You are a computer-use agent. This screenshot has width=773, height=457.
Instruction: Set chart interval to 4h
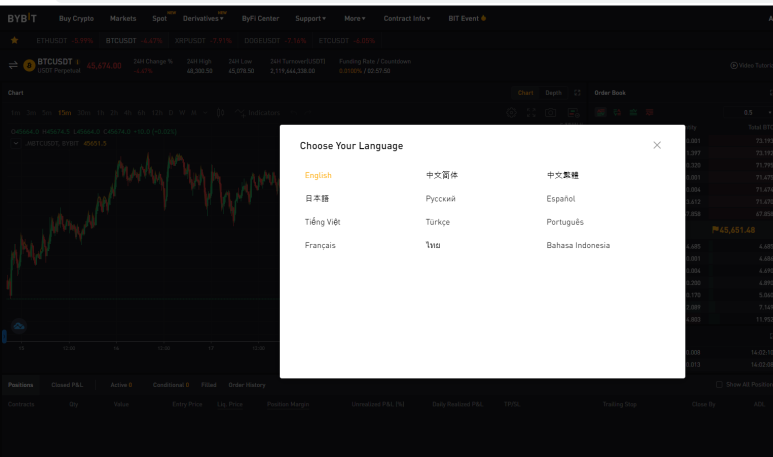(128, 113)
